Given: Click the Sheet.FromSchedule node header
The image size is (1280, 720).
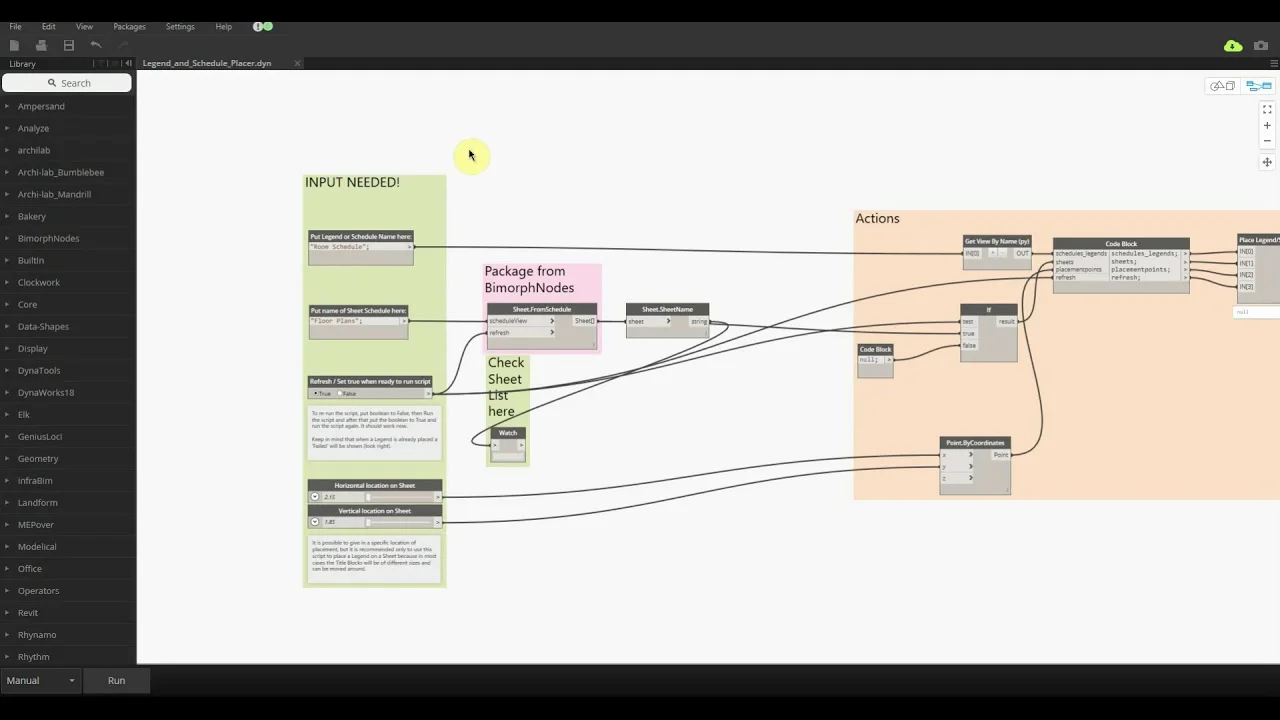Looking at the screenshot, I should point(542,309).
